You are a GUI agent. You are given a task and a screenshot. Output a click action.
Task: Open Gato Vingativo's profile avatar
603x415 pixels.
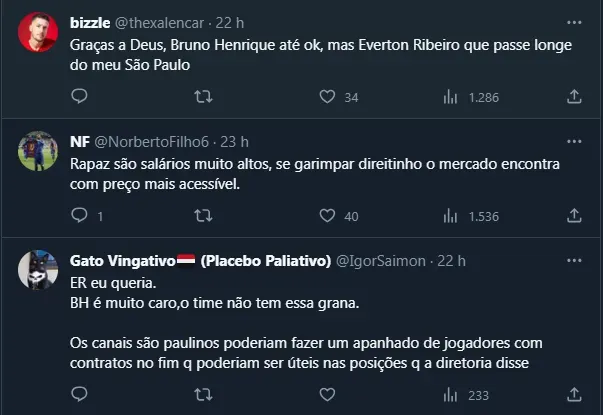pyautogui.click(x=38, y=270)
